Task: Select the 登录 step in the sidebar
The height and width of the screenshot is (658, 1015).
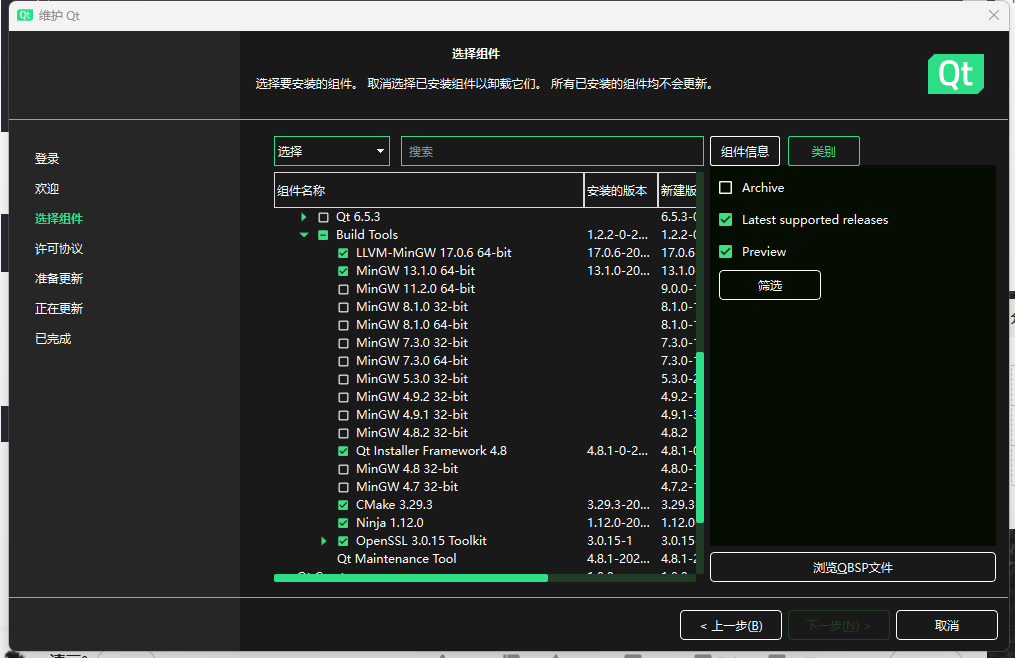Action: (x=47, y=158)
